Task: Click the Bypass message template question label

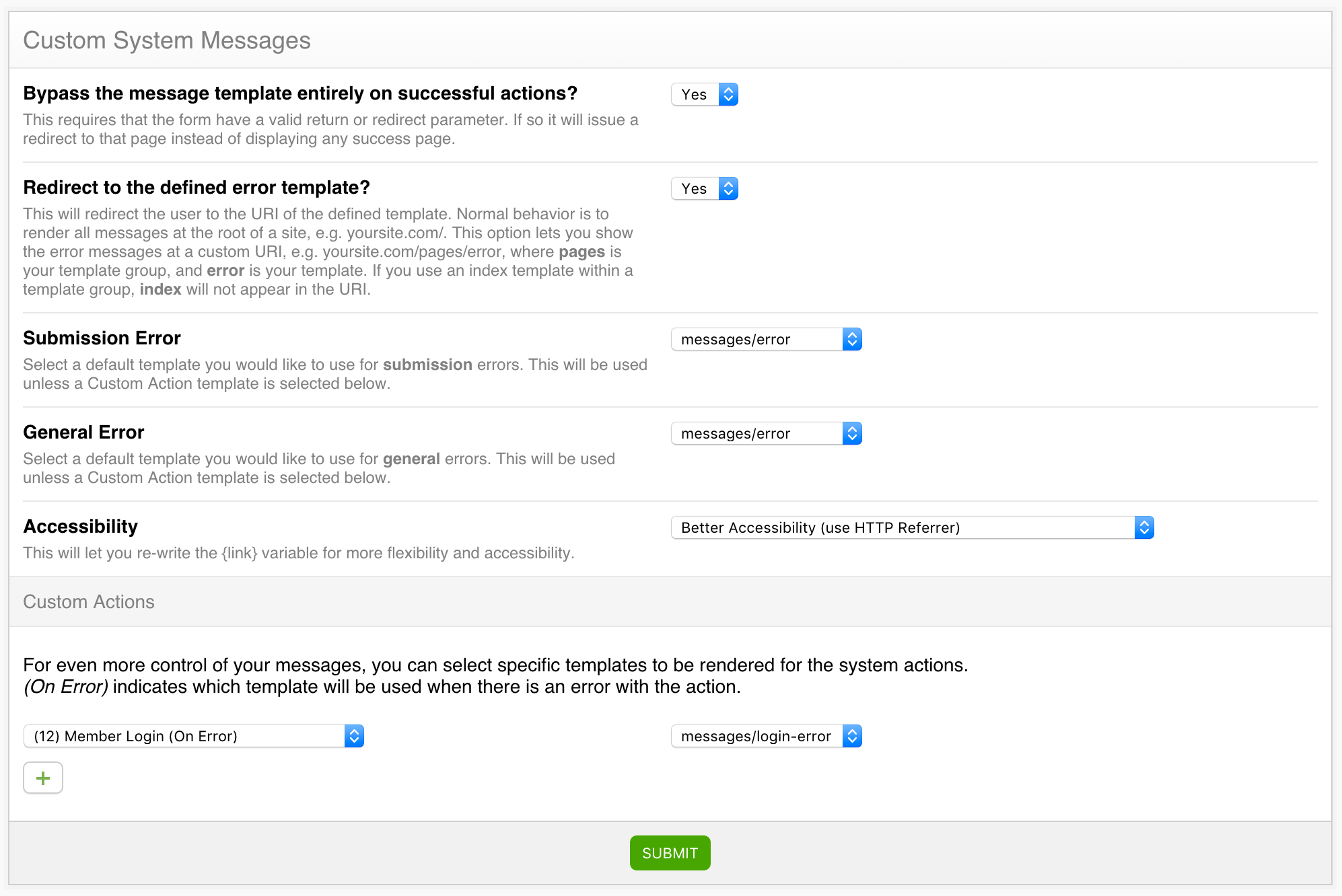Action: coord(300,94)
